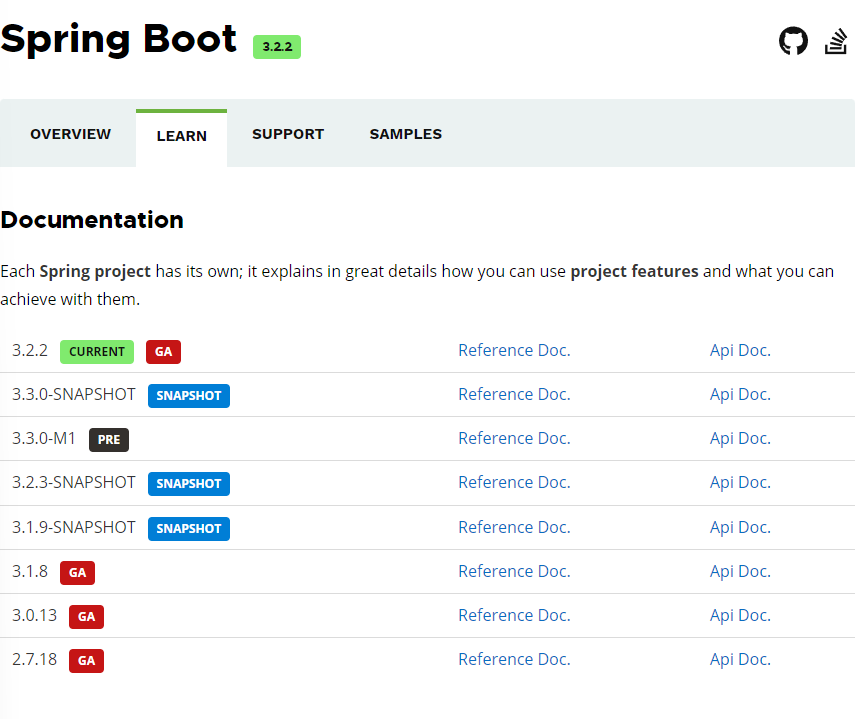Open Reference Doc. for 3.3.0-SNAPSHOT

[514, 394]
